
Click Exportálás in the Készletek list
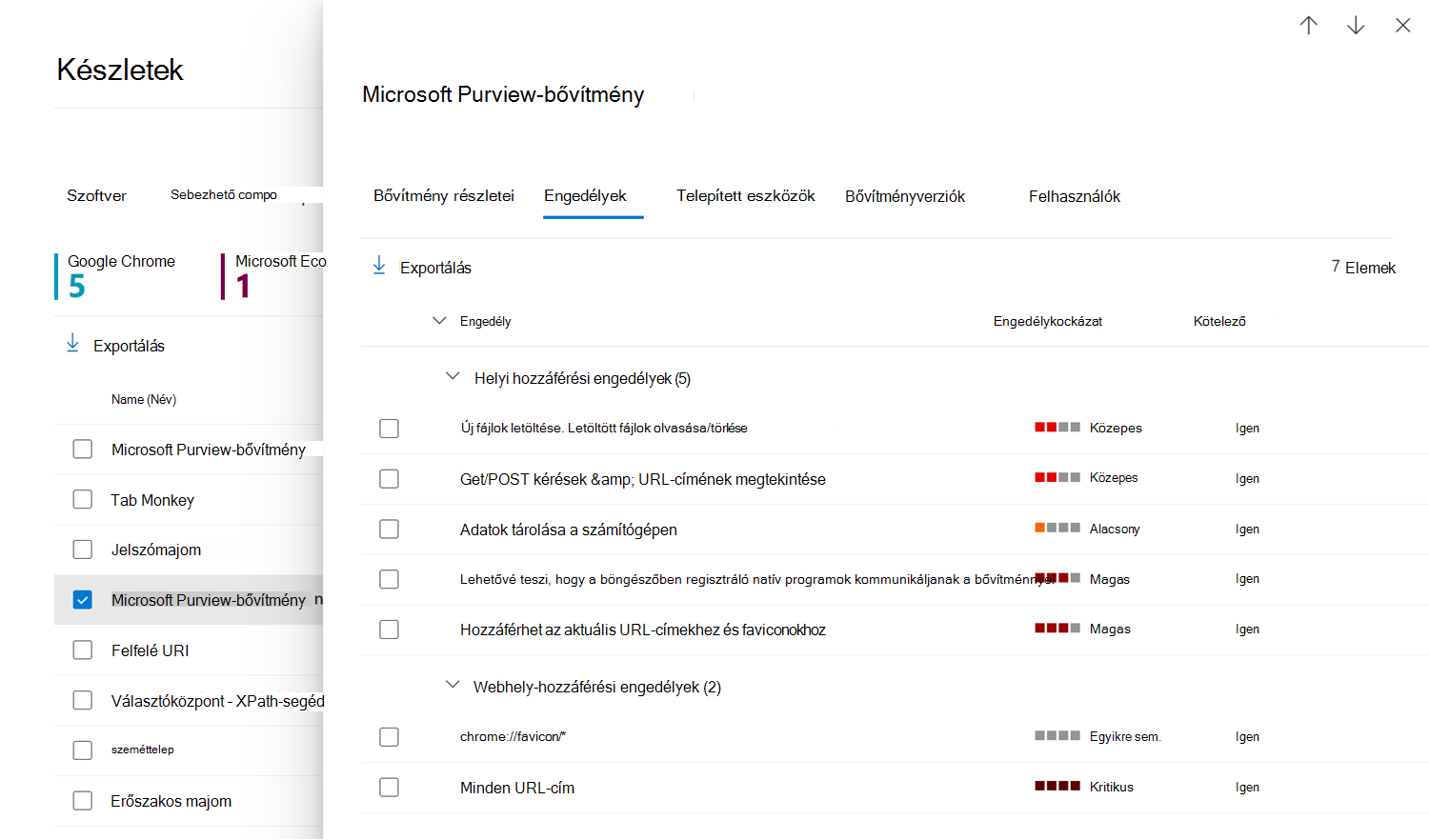[x=129, y=347]
